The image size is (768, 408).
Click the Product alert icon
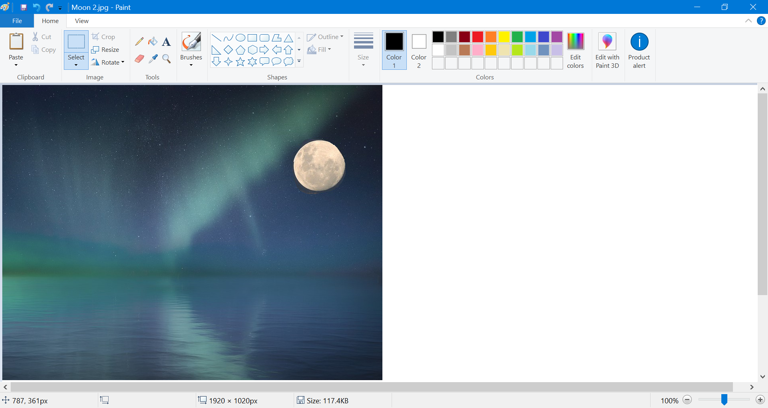point(639,49)
